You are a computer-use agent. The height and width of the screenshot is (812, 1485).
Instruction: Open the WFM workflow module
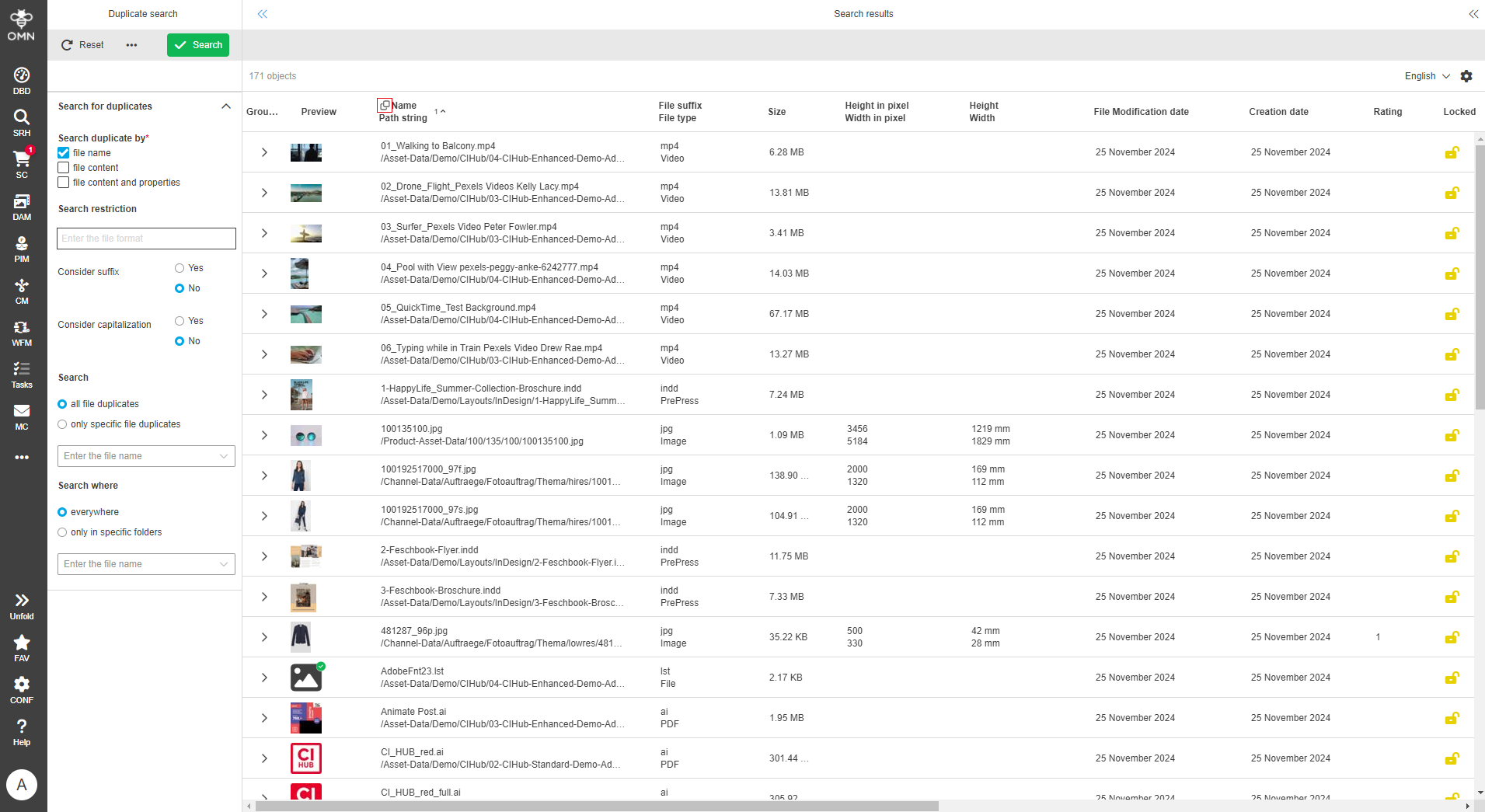click(x=21, y=329)
